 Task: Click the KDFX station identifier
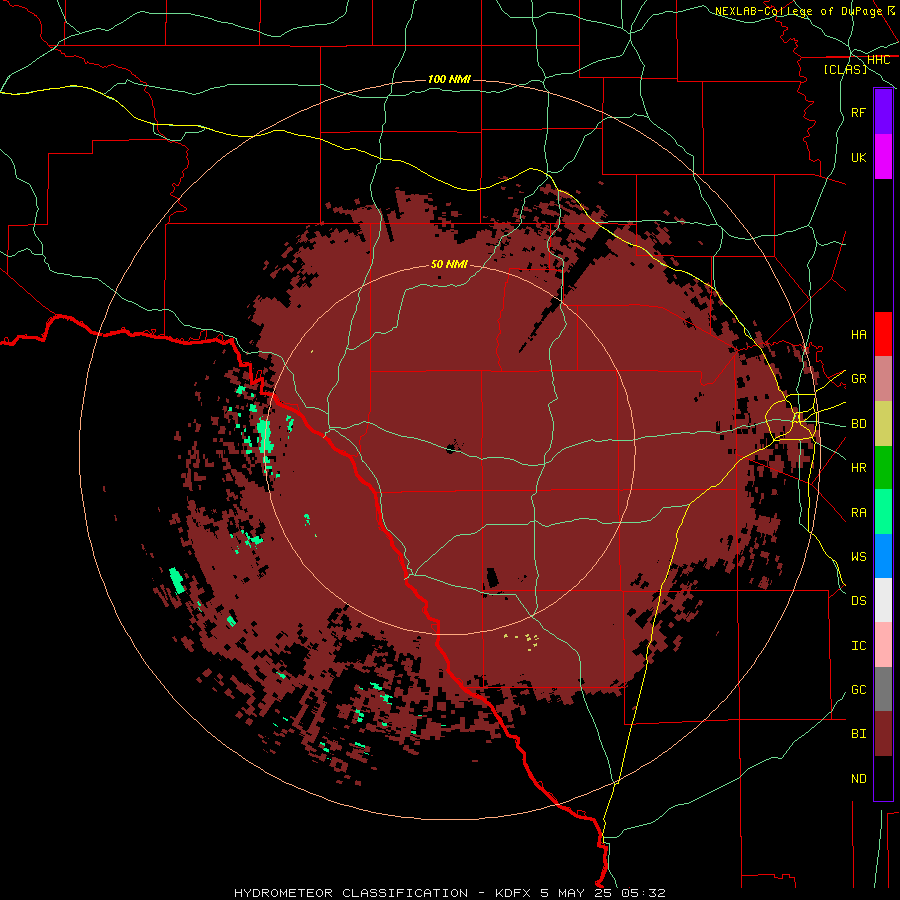(514, 893)
